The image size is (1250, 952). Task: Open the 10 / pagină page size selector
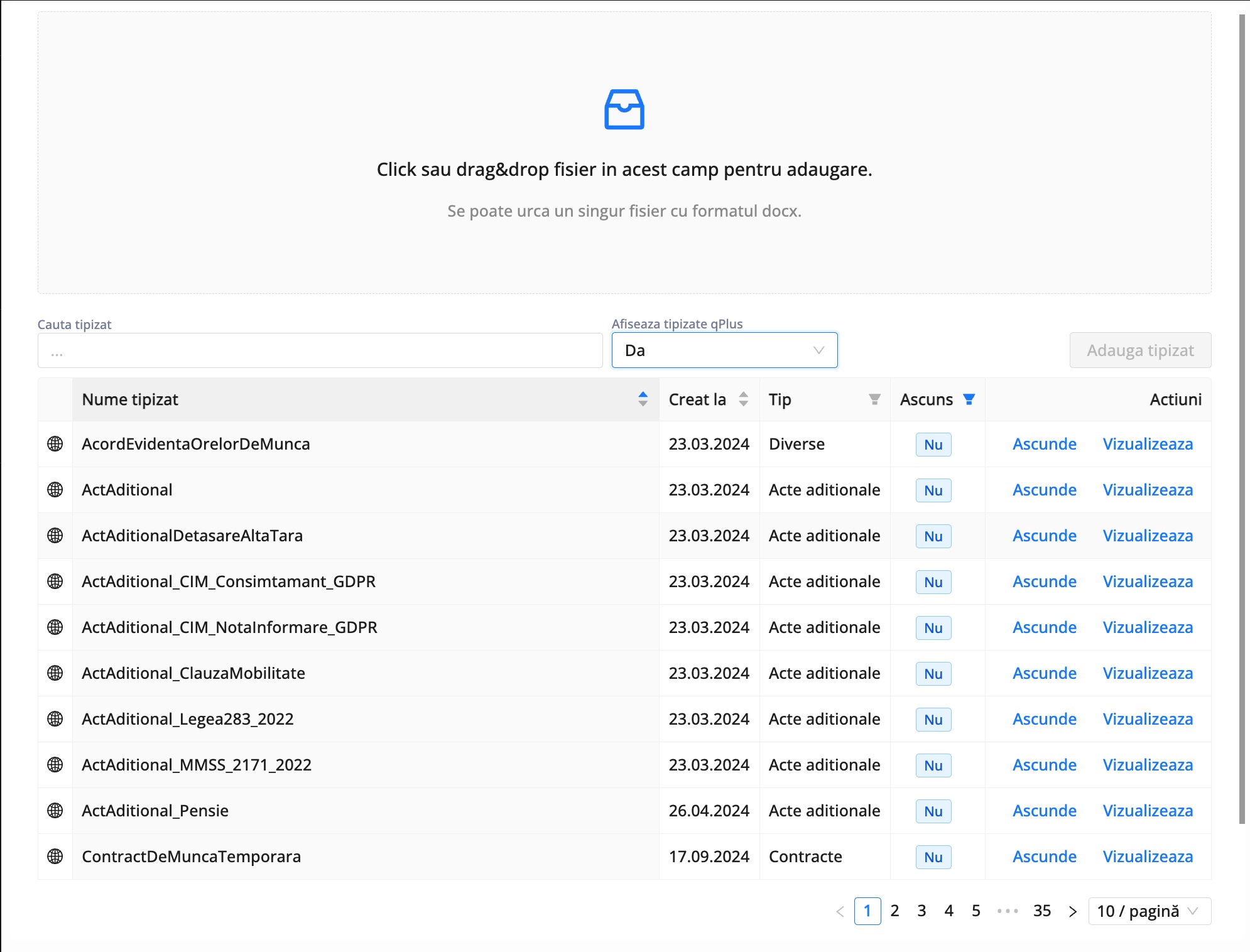(x=1149, y=911)
